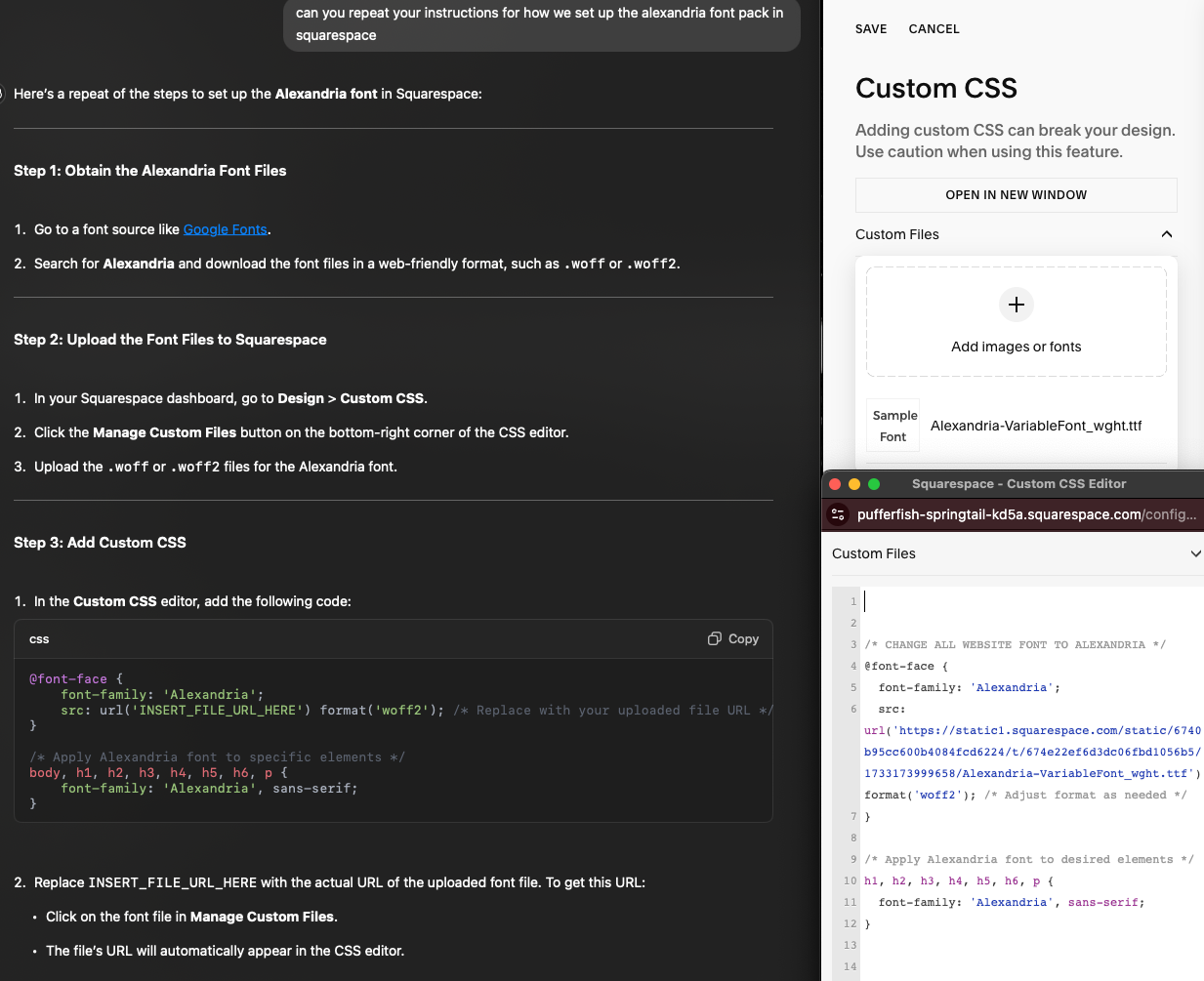Click the Sample Font thumbnail

coord(893,426)
